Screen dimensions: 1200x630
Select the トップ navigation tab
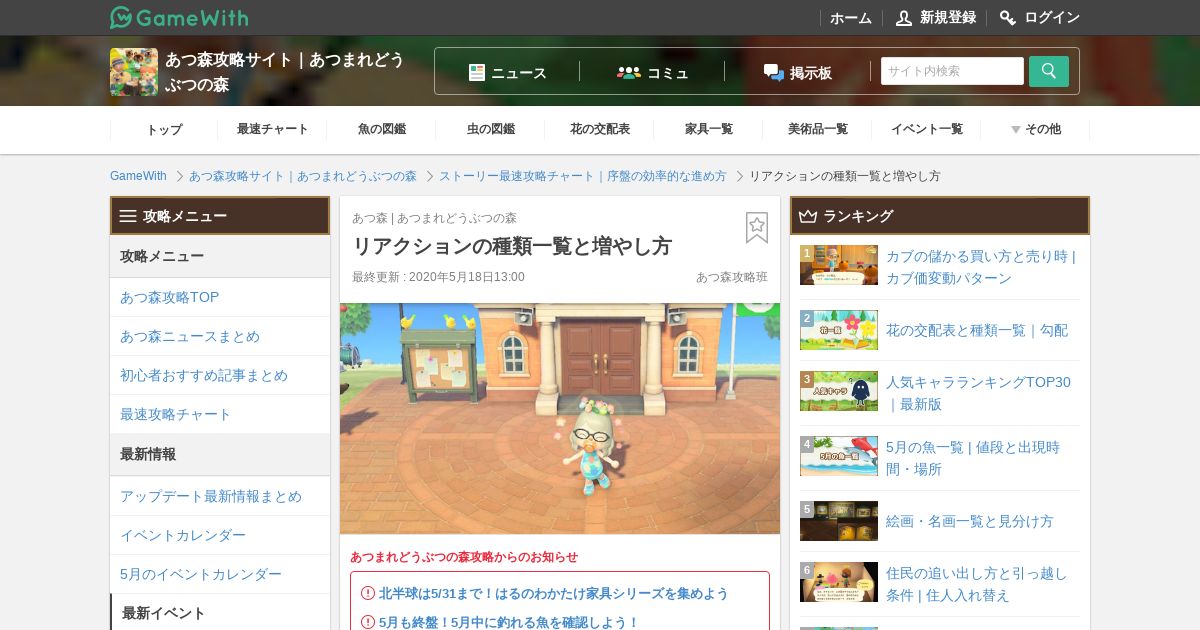[x=164, y=129]
